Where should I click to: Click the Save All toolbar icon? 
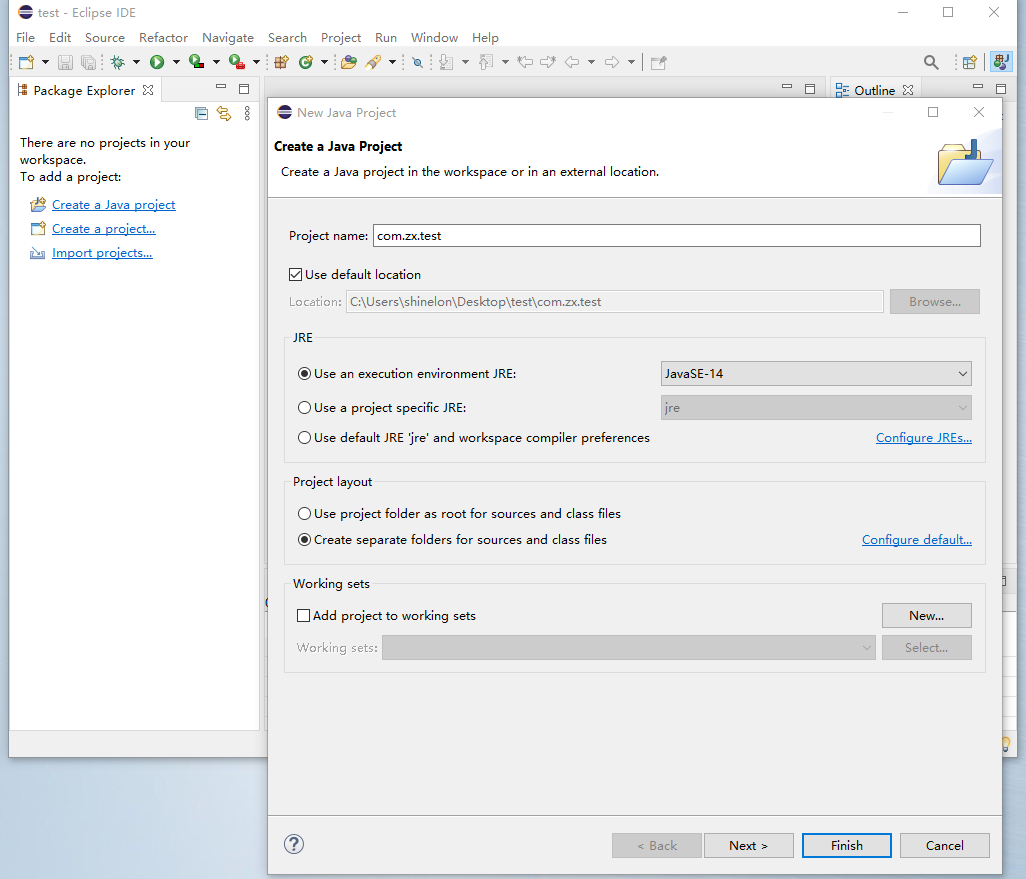click(88, 62)
